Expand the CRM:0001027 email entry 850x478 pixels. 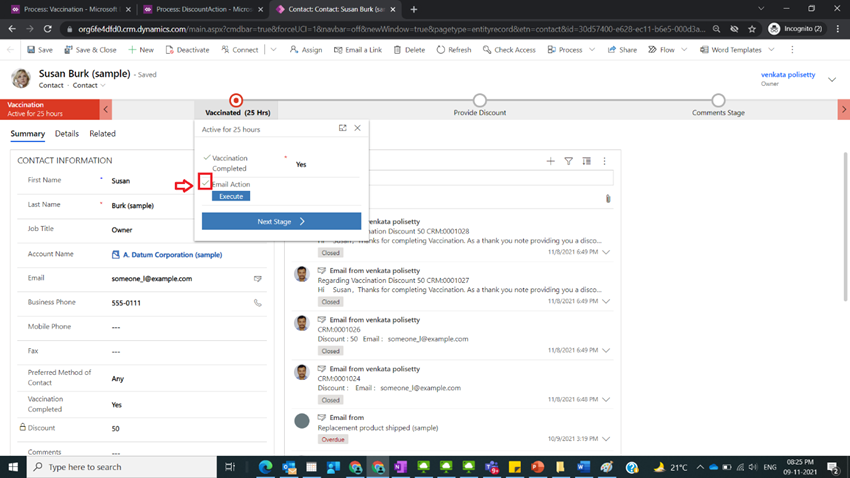606,301
